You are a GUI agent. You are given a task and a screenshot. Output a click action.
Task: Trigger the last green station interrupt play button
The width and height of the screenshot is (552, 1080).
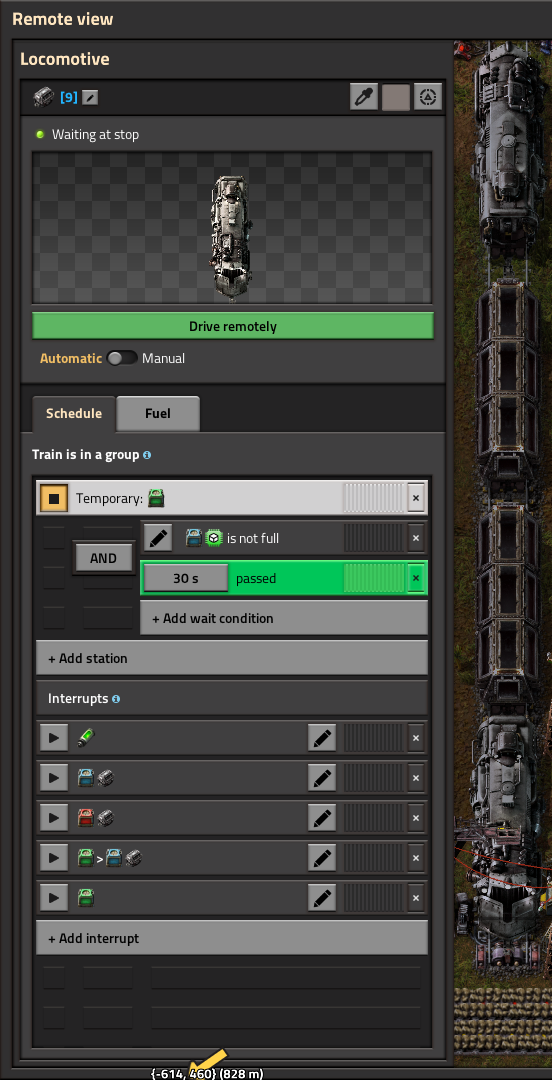(54, 898)
